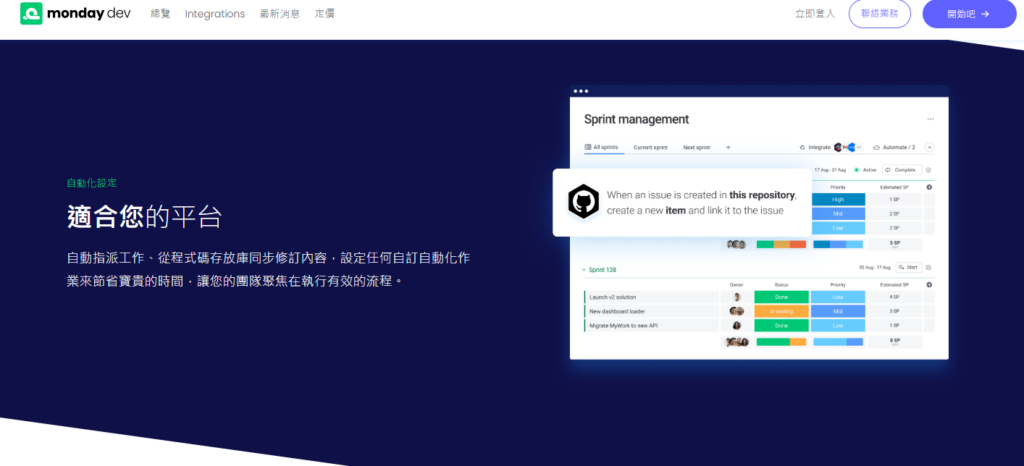Click the Launch v2 solution row
This screenshot has width=1024, height=466.
click(x=651, y=297)
